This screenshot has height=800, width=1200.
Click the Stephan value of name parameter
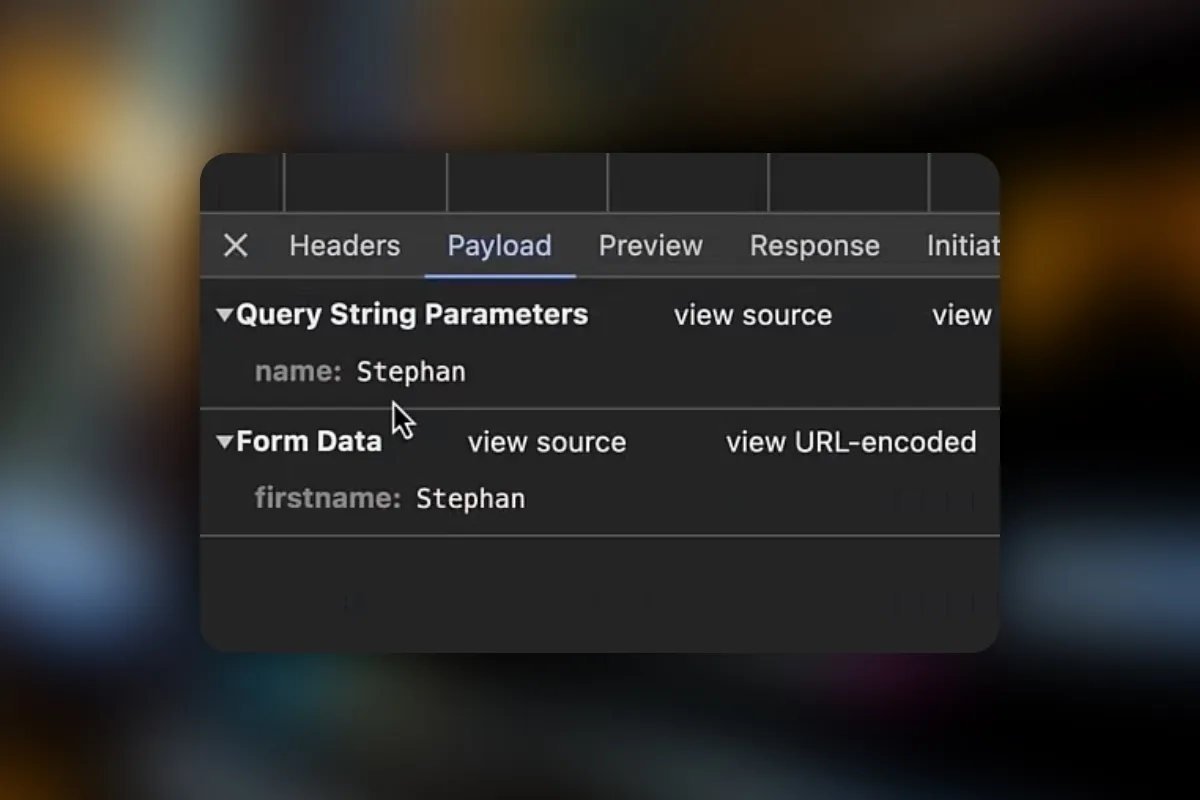pyautogui.click(x=411, y=372)
